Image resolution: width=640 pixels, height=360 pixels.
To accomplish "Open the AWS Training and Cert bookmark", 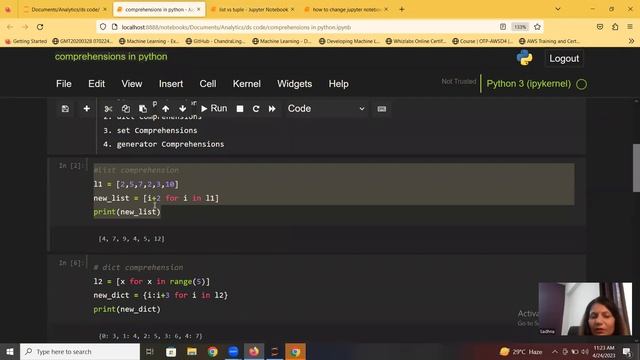I will (549, 41).
